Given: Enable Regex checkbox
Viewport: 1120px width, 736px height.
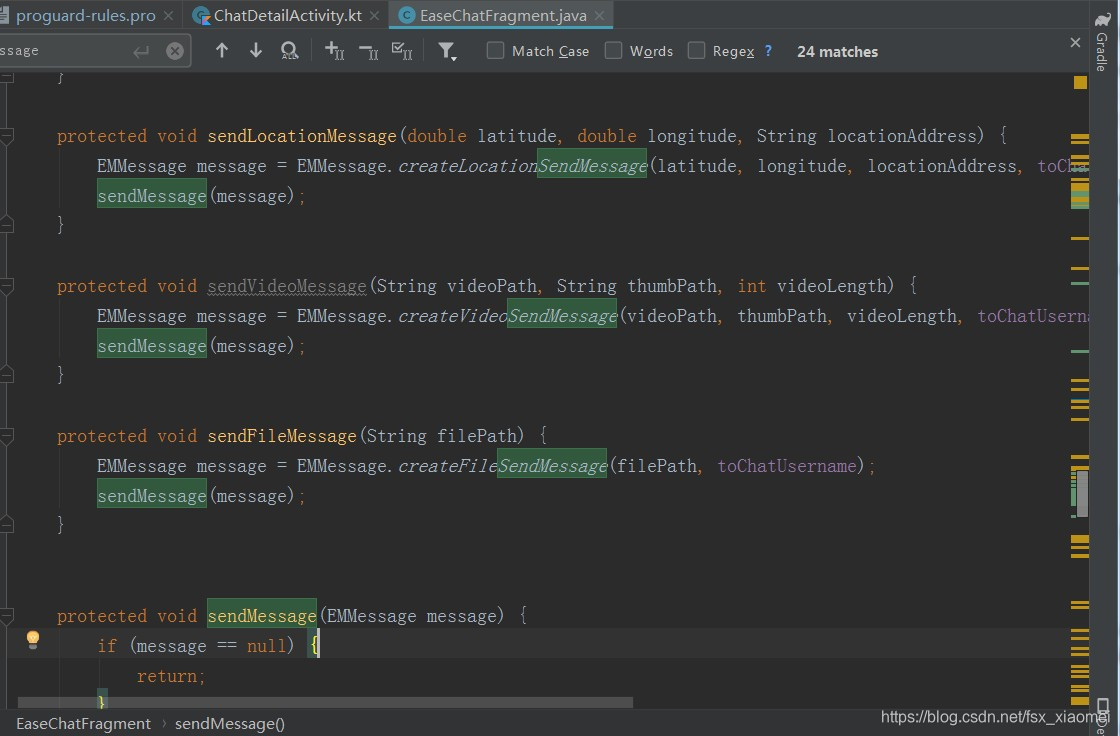Looking at the screenshot, I should [696, 50].
